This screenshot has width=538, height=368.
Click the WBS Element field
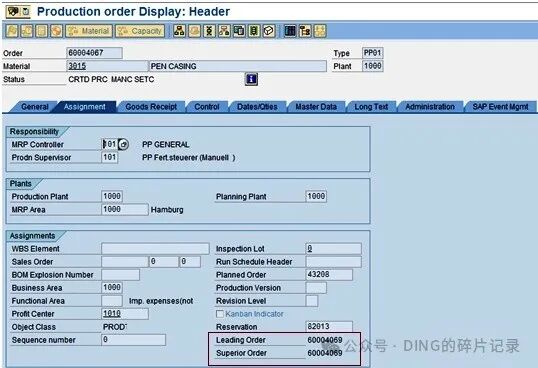coord(155,248)
